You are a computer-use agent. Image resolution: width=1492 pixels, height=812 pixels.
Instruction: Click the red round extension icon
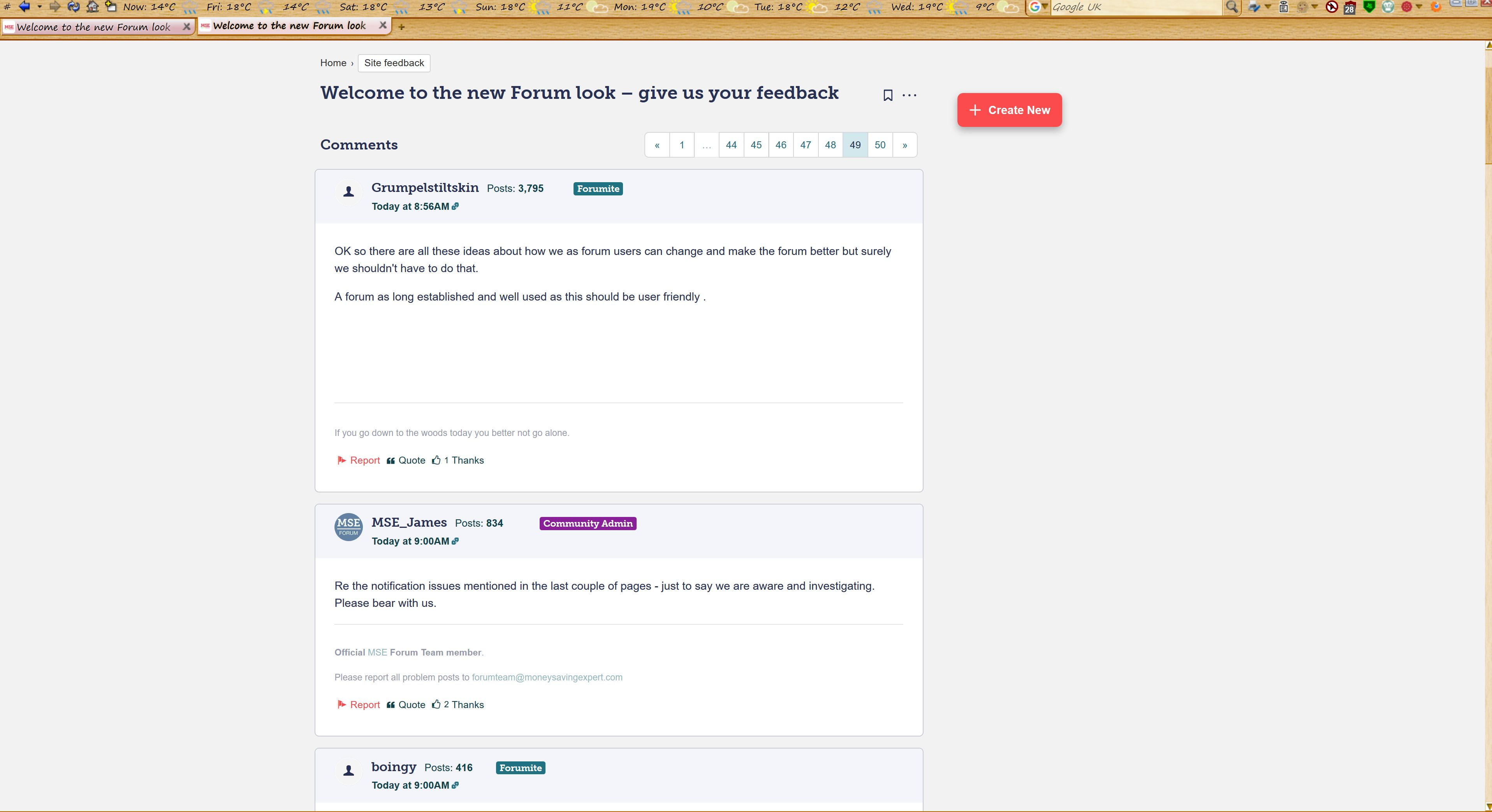pos(1407,7)
